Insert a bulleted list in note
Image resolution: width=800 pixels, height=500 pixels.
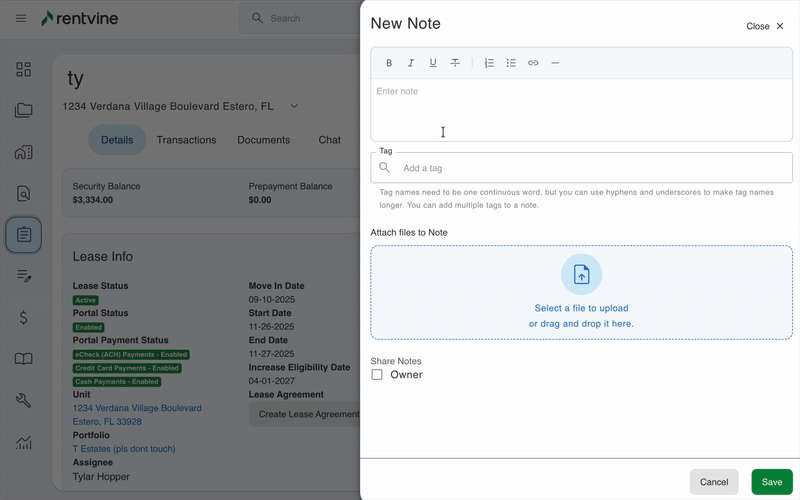511,63
